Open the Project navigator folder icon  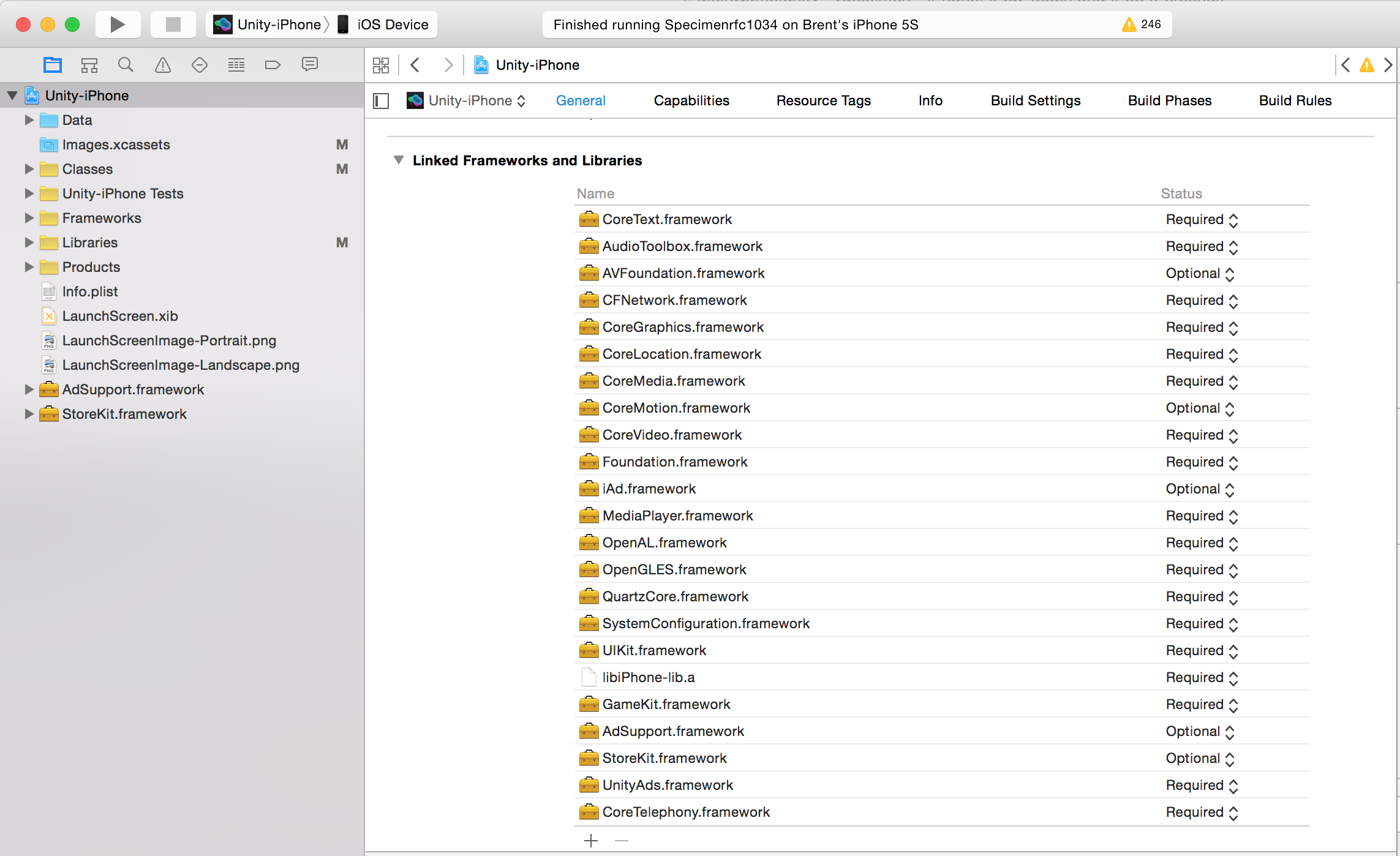53,65
